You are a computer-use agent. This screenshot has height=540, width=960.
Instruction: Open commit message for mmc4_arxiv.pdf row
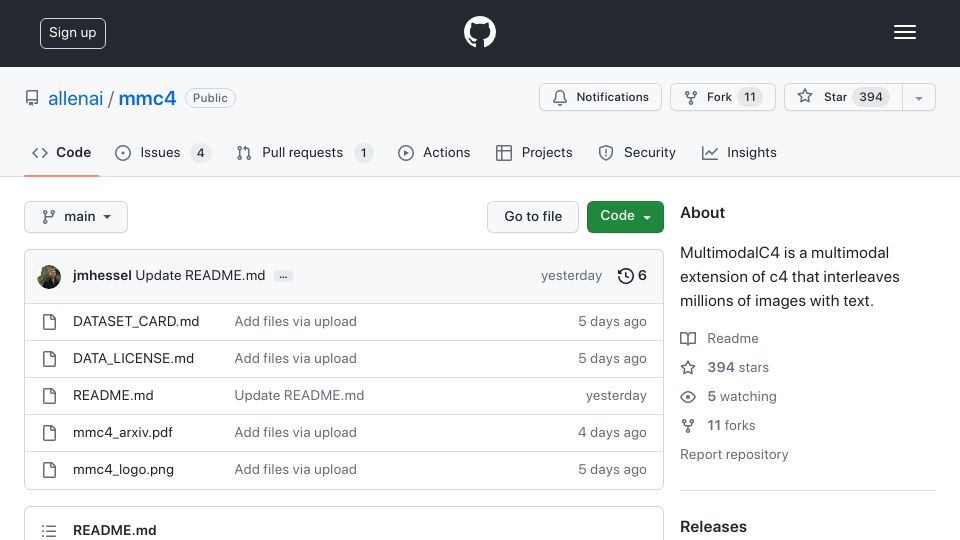coord(295,432)
